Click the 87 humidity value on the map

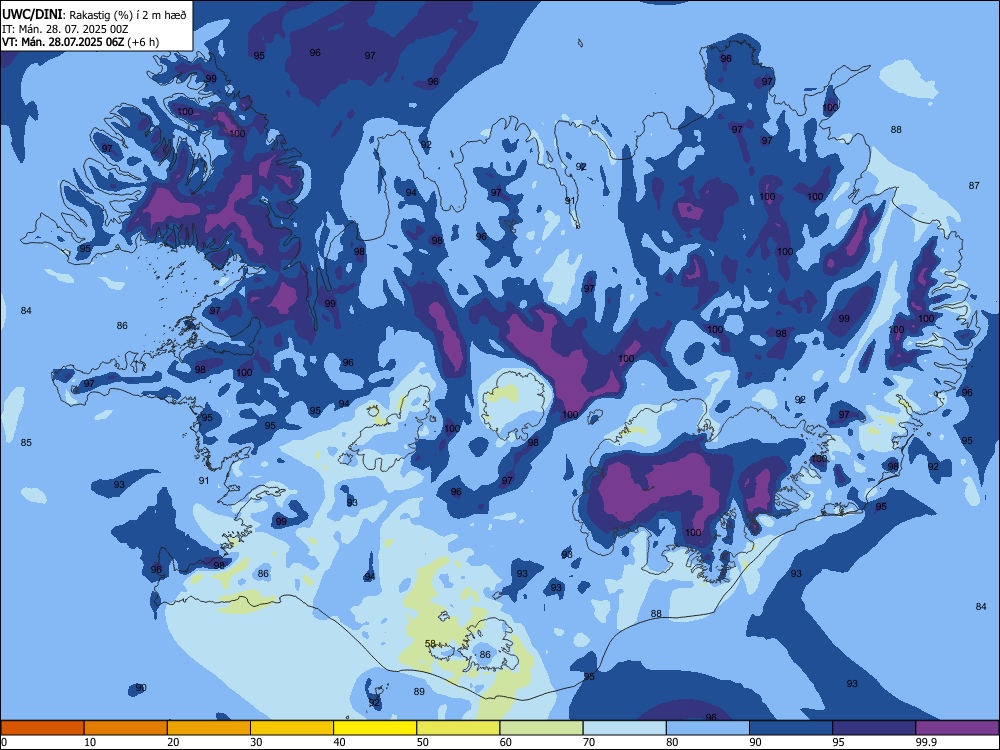point(974,186)
